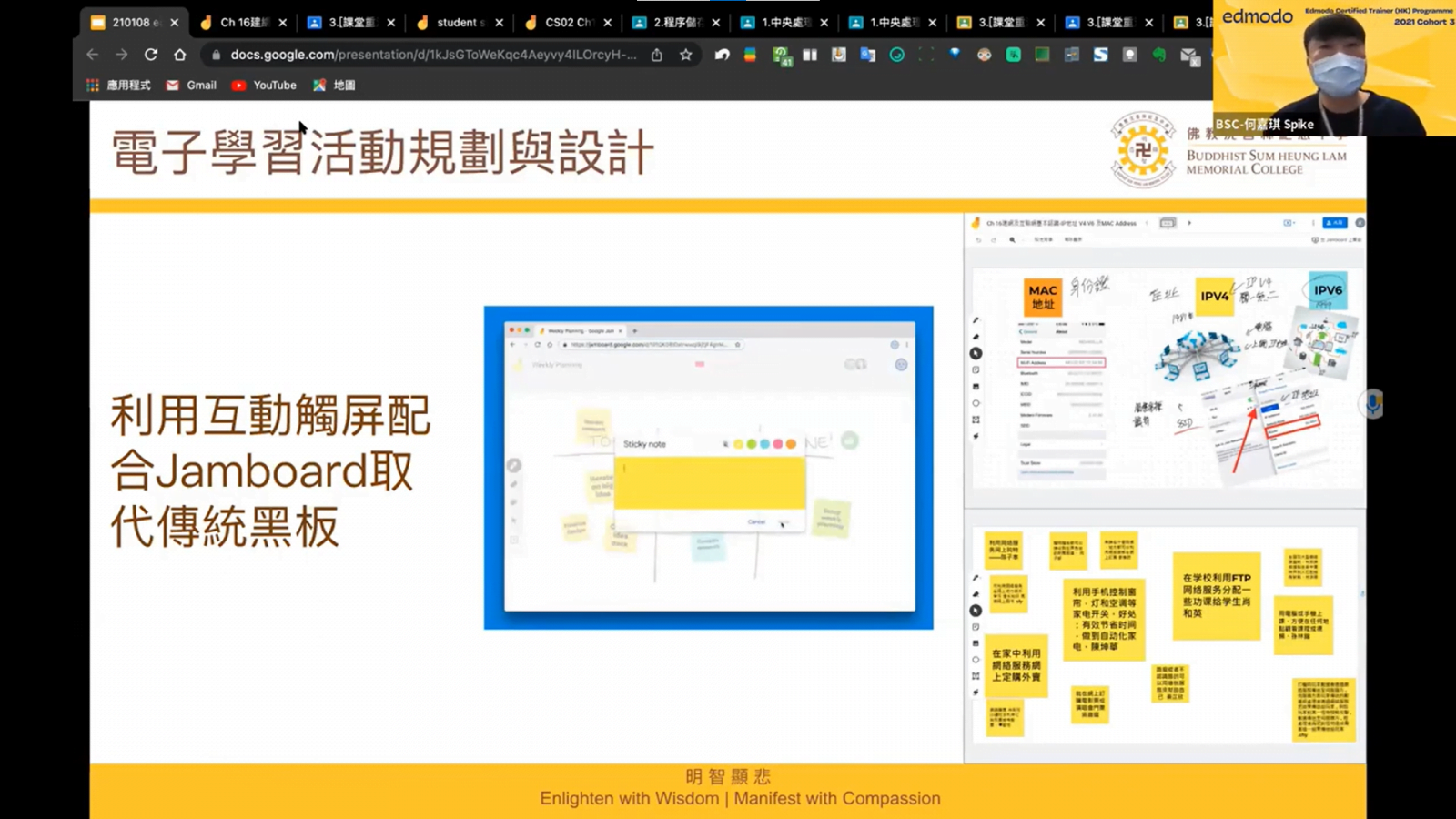
Task: Open the 2.程序儲存 tab
Action: 677,23
